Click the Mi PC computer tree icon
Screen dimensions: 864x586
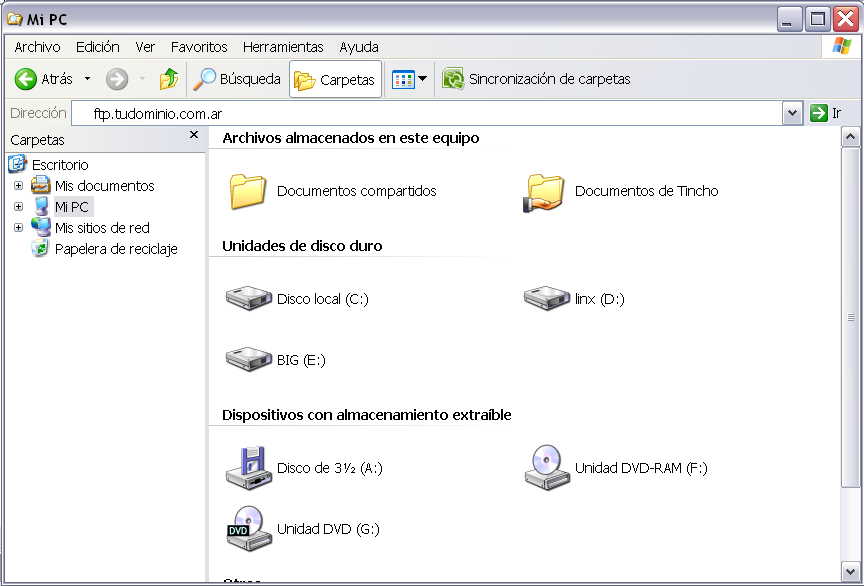41,206
